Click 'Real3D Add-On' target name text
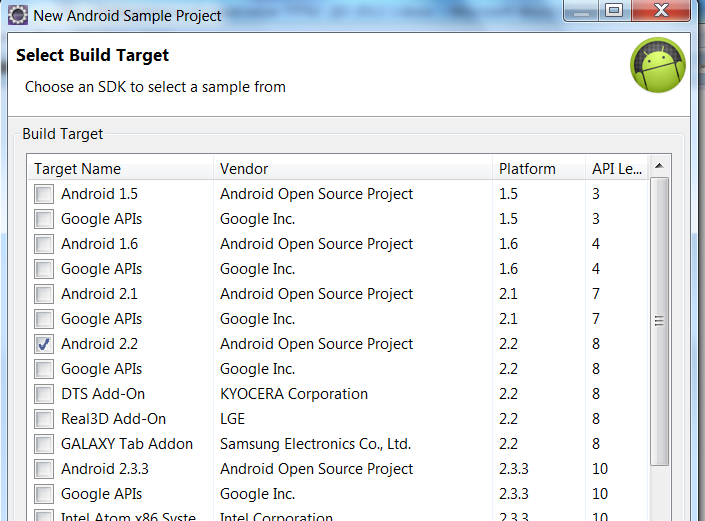705x521 pixels. (113, 419)
